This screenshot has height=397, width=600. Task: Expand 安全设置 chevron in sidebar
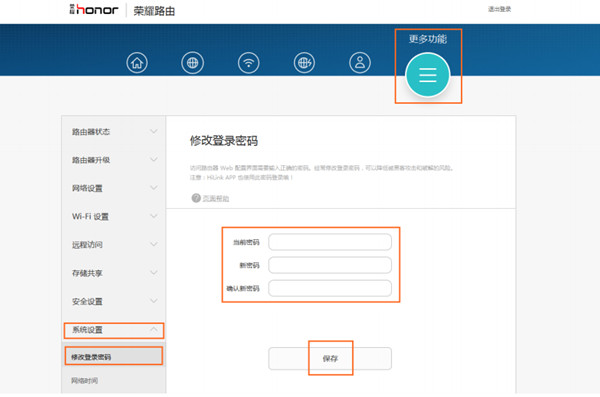click(154, 301)
